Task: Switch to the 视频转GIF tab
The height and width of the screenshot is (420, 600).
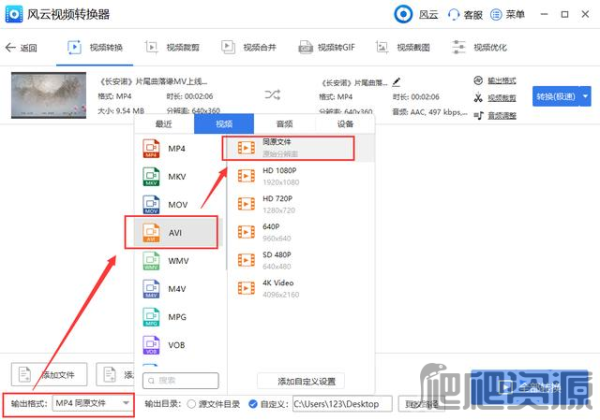Action: pos(327,47)
